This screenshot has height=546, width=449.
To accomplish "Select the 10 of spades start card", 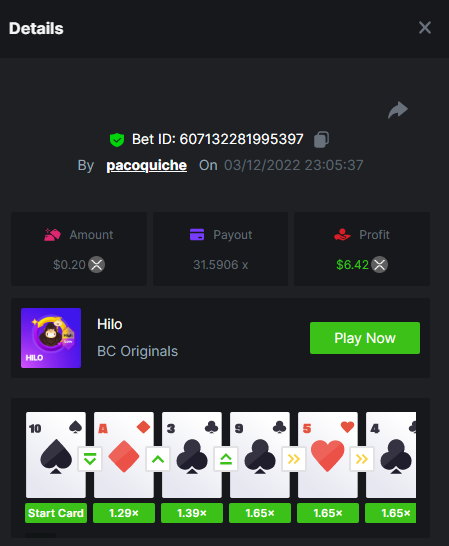I will click(x=56, y=455).
